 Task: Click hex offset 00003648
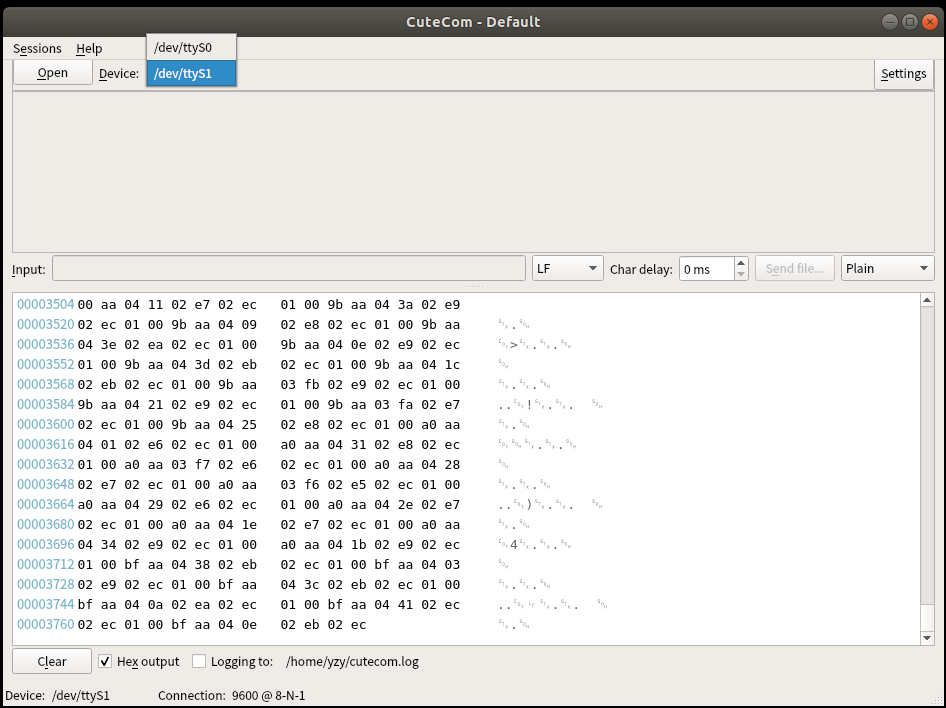[45, 484]
